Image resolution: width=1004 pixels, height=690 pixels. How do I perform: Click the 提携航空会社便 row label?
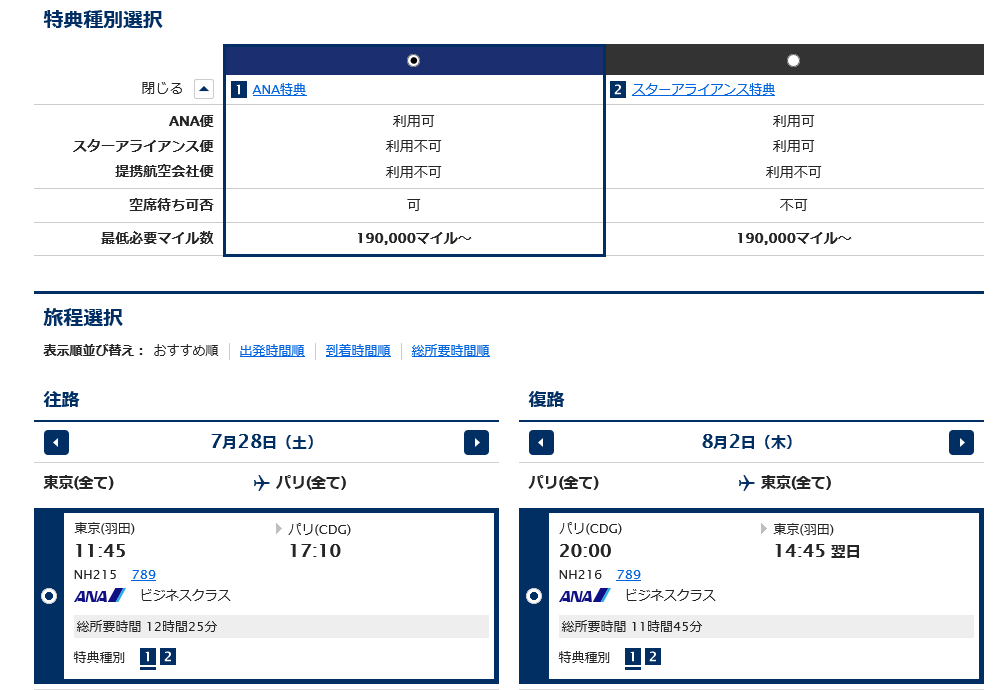coord(164,171)
